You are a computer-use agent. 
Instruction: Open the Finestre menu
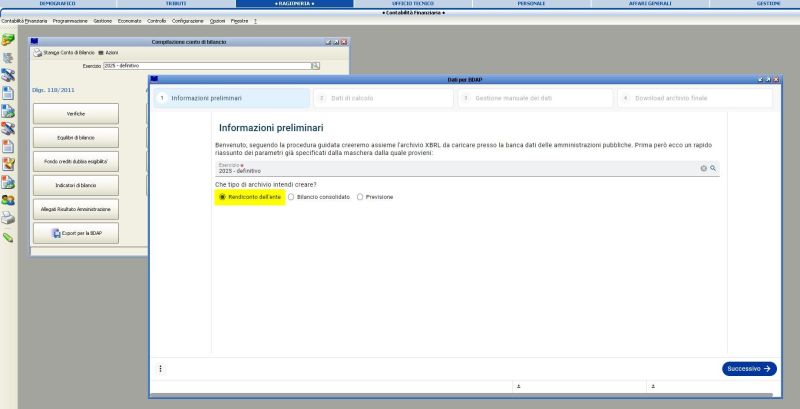[240, 21]
